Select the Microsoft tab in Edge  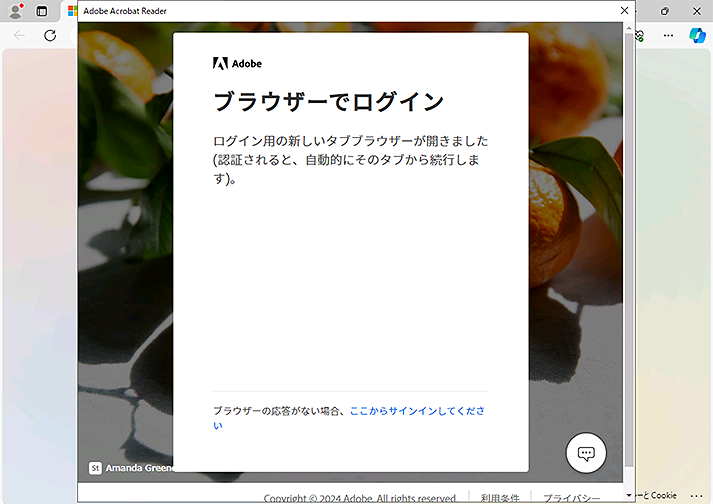[x=72, y=11]
